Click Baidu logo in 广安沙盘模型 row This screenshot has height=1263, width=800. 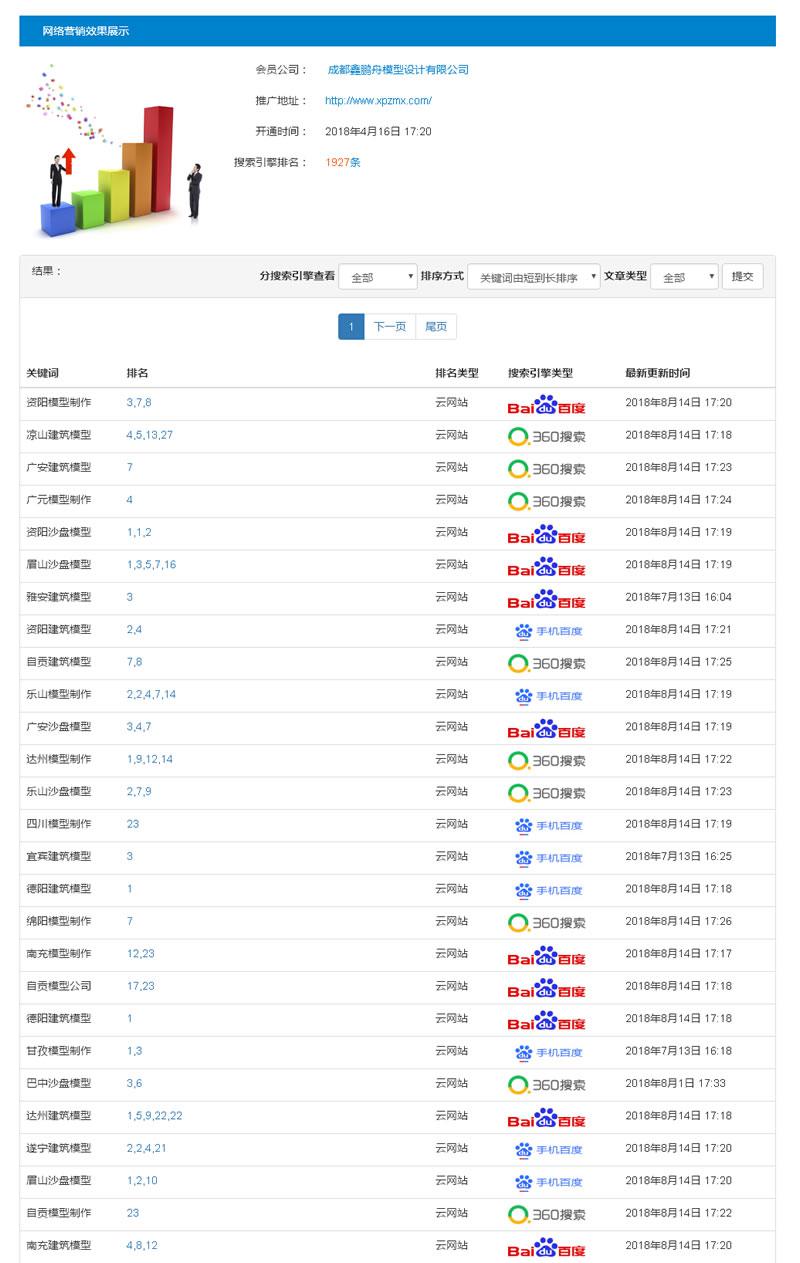(546, 728)
